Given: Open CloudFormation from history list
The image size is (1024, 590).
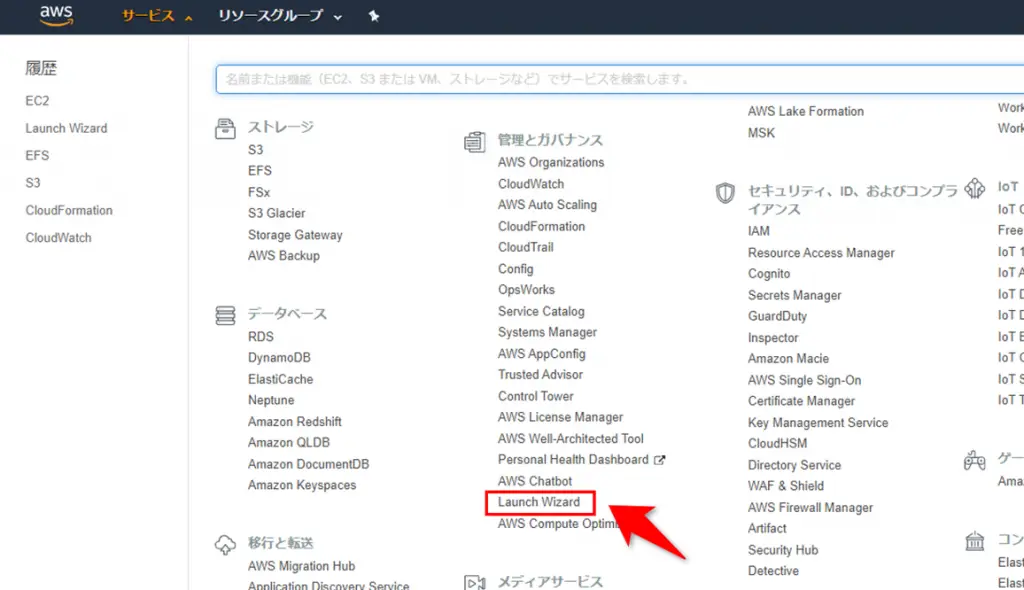Looking at the screenshot, I should pyautogui.click(x=69, y=210).
